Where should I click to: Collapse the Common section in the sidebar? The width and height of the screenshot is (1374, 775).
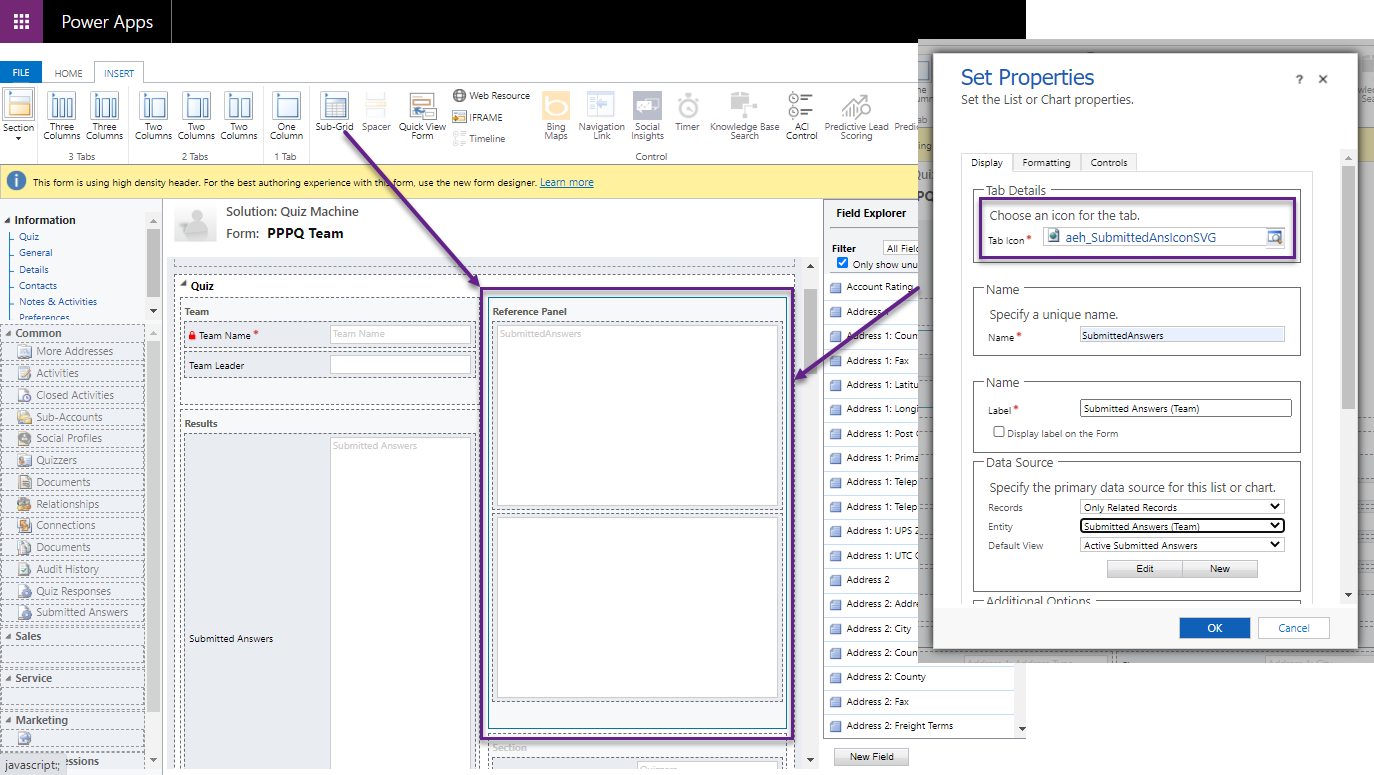pyautogui.click(x=8, y=332)
